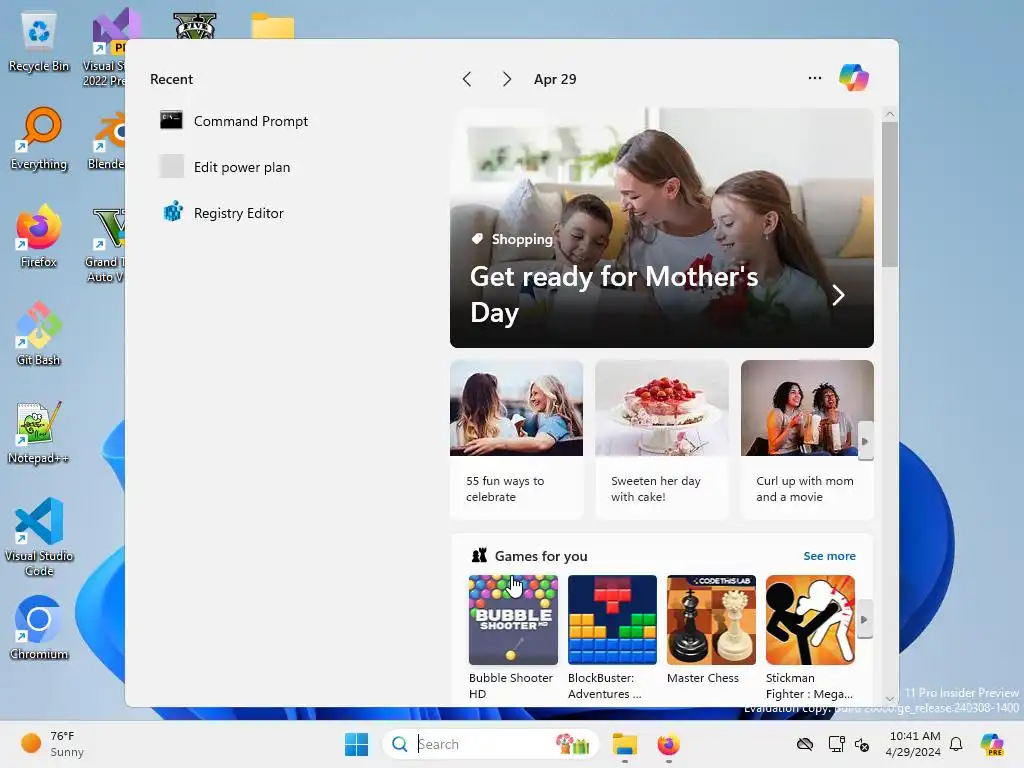Open the Recycle Bin desktop icon
Viewport: 1024px width, 768px height.
pyautogui.click(x=39, y=40)
